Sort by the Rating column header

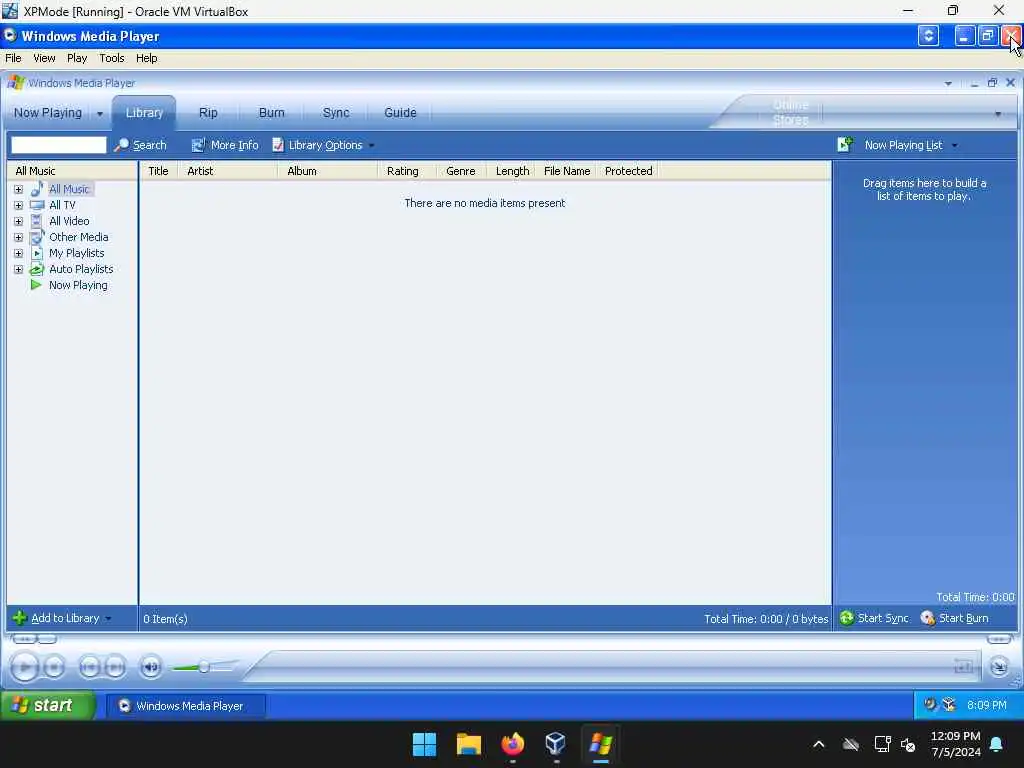(407, 171)
